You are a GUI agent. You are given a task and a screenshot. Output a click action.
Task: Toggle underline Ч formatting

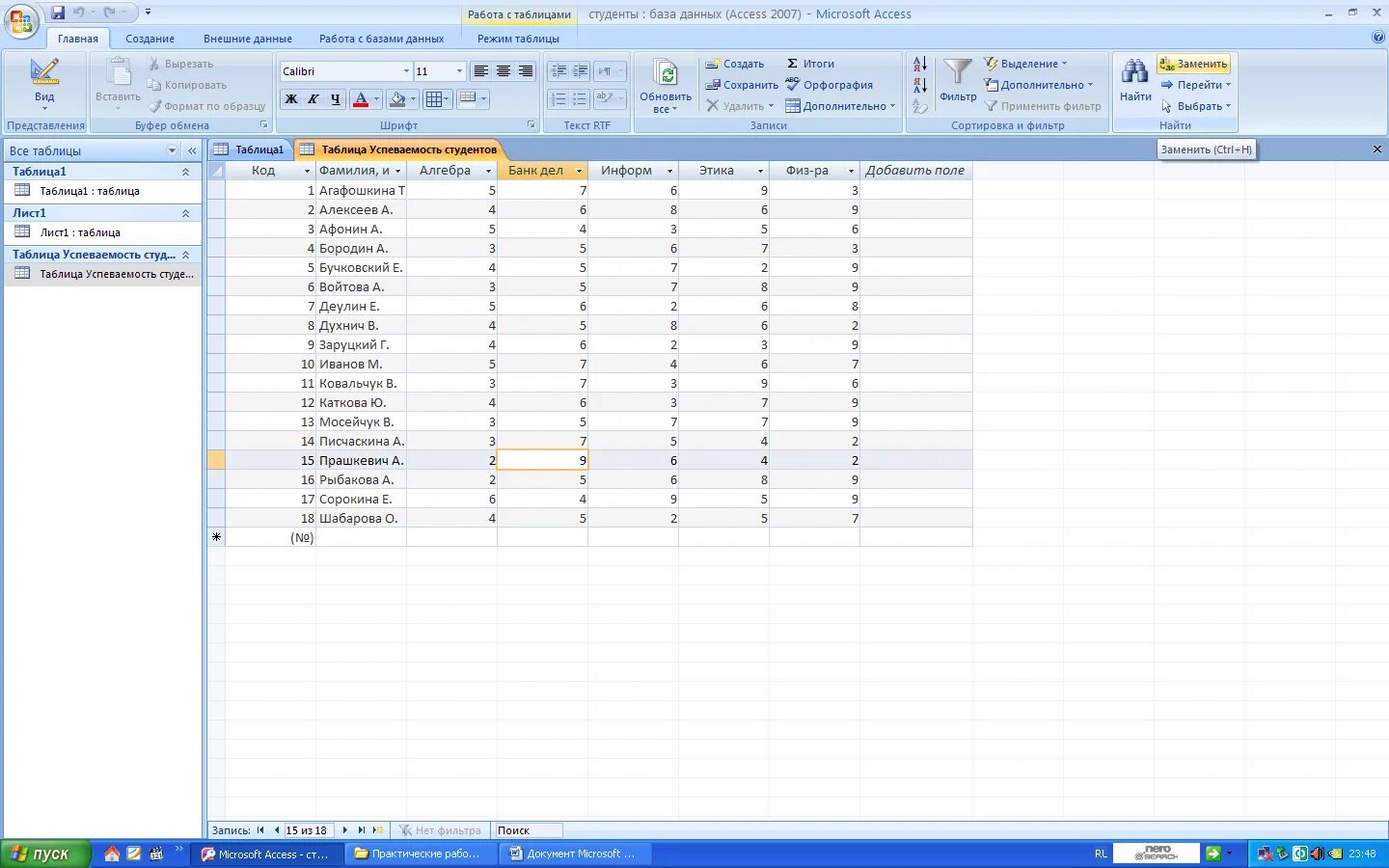(335, 98)
